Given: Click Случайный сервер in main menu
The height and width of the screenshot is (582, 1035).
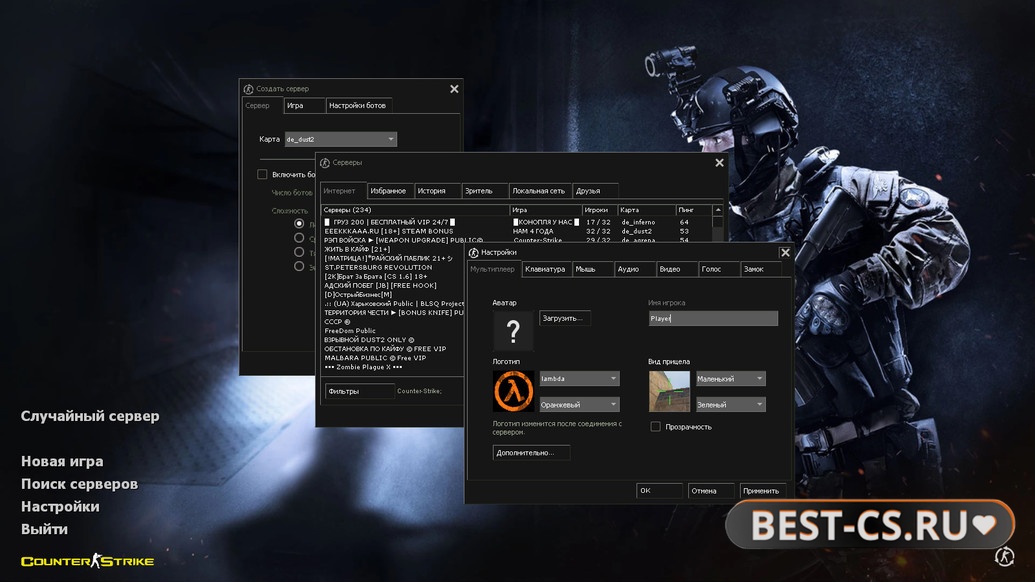Looking at the screenshot, I should 90,416.
